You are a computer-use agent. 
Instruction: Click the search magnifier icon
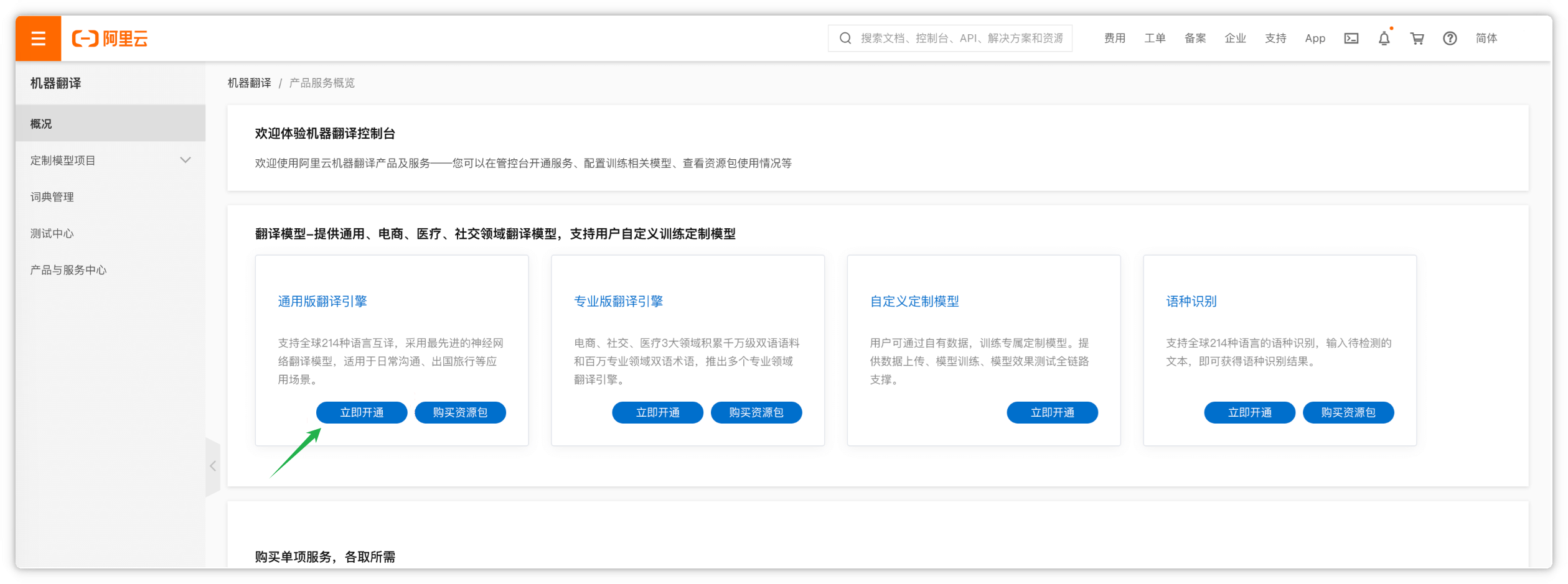point(845,39)
